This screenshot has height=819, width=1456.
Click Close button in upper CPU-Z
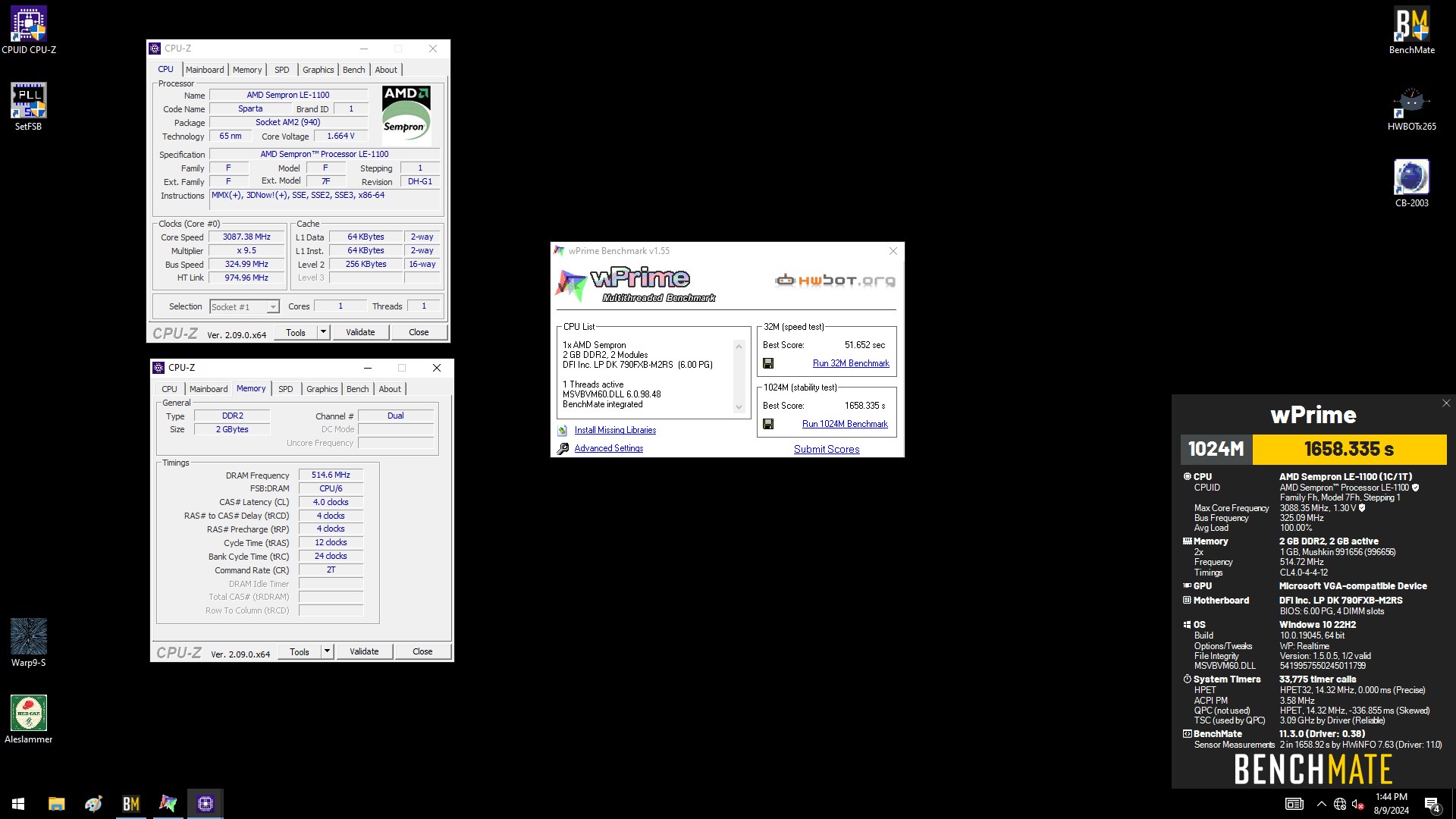click(x=419, y=332)
